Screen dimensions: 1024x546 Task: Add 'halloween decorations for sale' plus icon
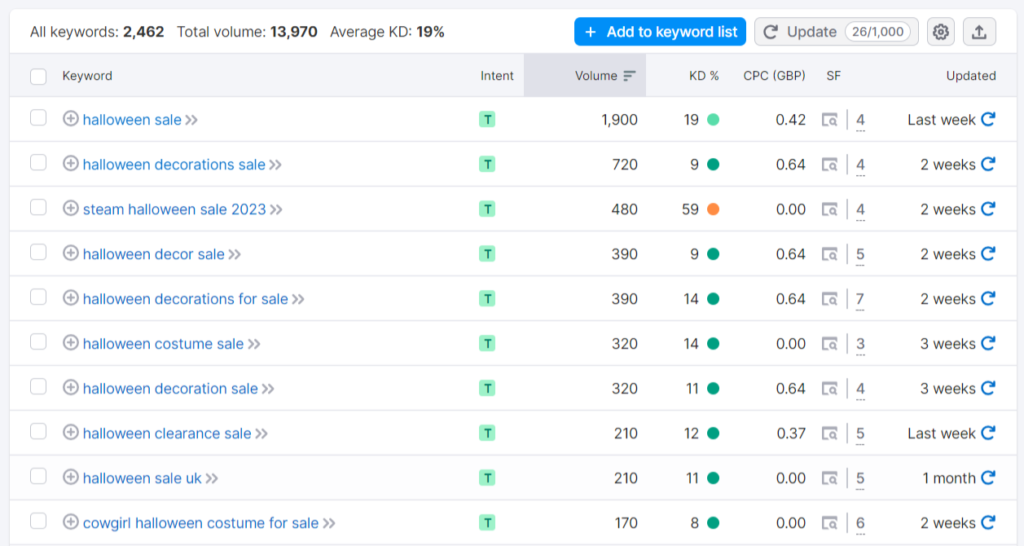[71, 298]
